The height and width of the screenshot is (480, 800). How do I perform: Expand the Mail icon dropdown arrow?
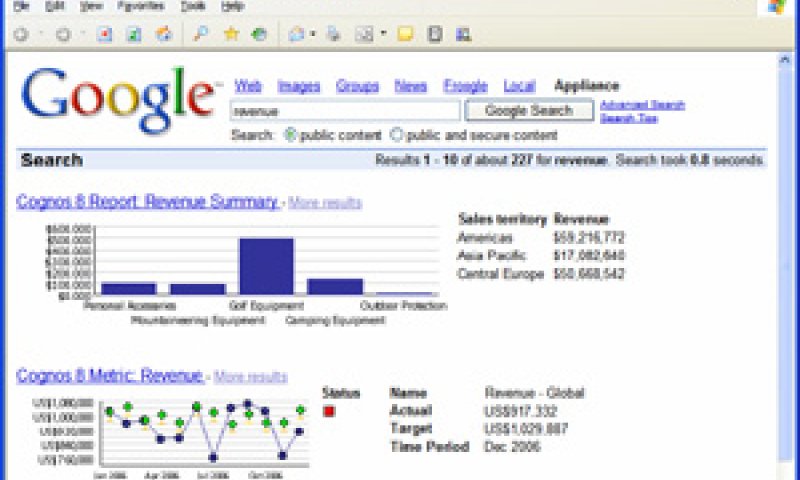coord(313,34)
